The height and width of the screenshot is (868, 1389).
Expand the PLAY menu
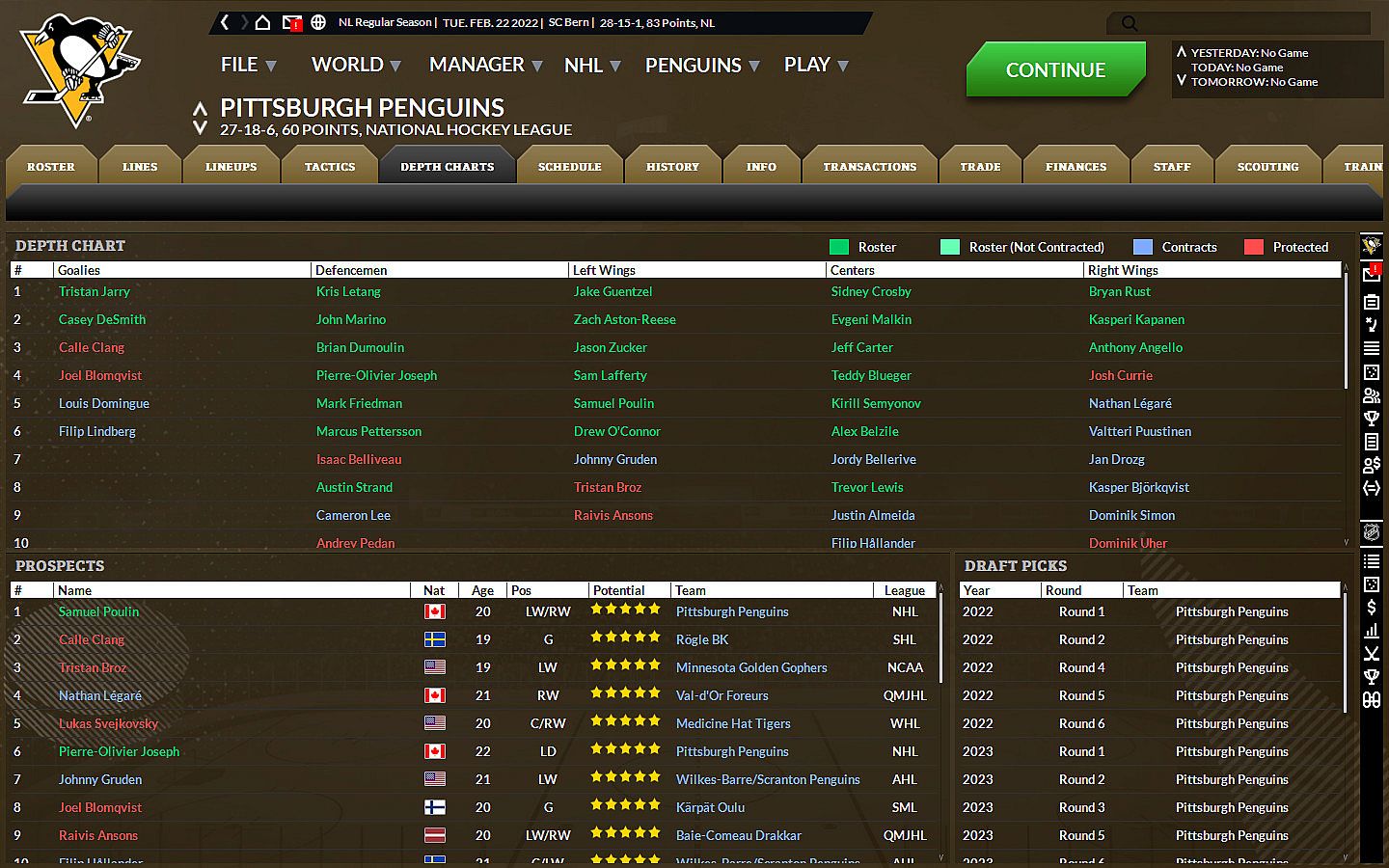tap(816, 65)
